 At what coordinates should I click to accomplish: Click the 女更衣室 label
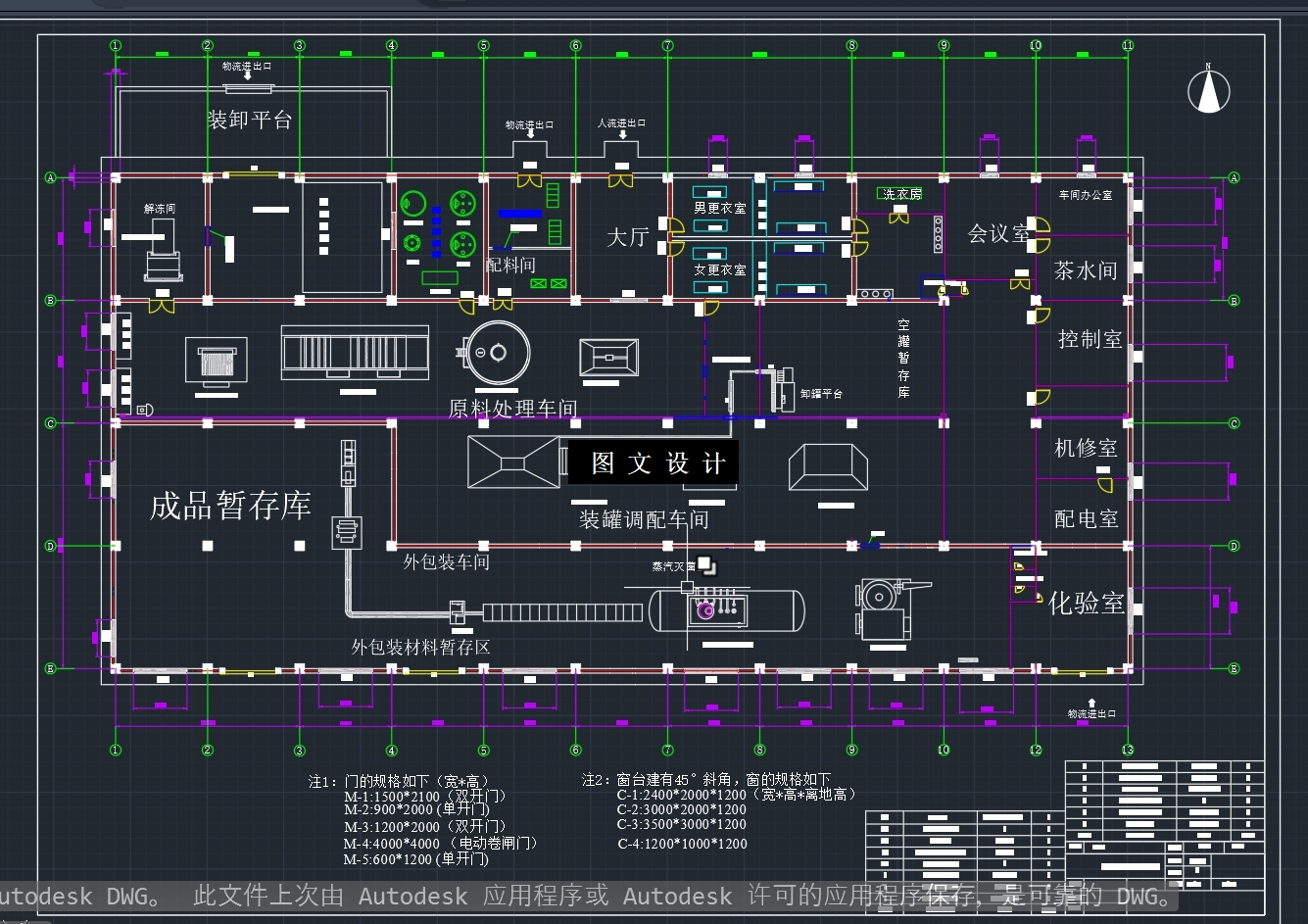720,269
